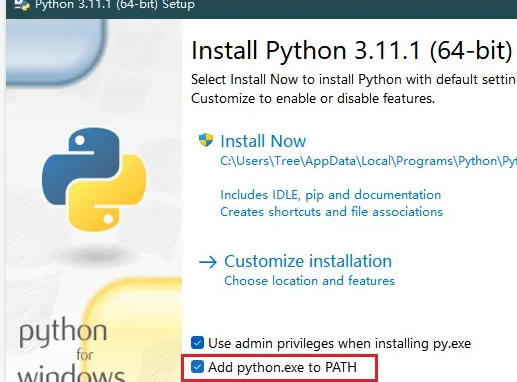
Task: Click 'Includes IDLE, pip and documentation' text
Action: (331, 195)
